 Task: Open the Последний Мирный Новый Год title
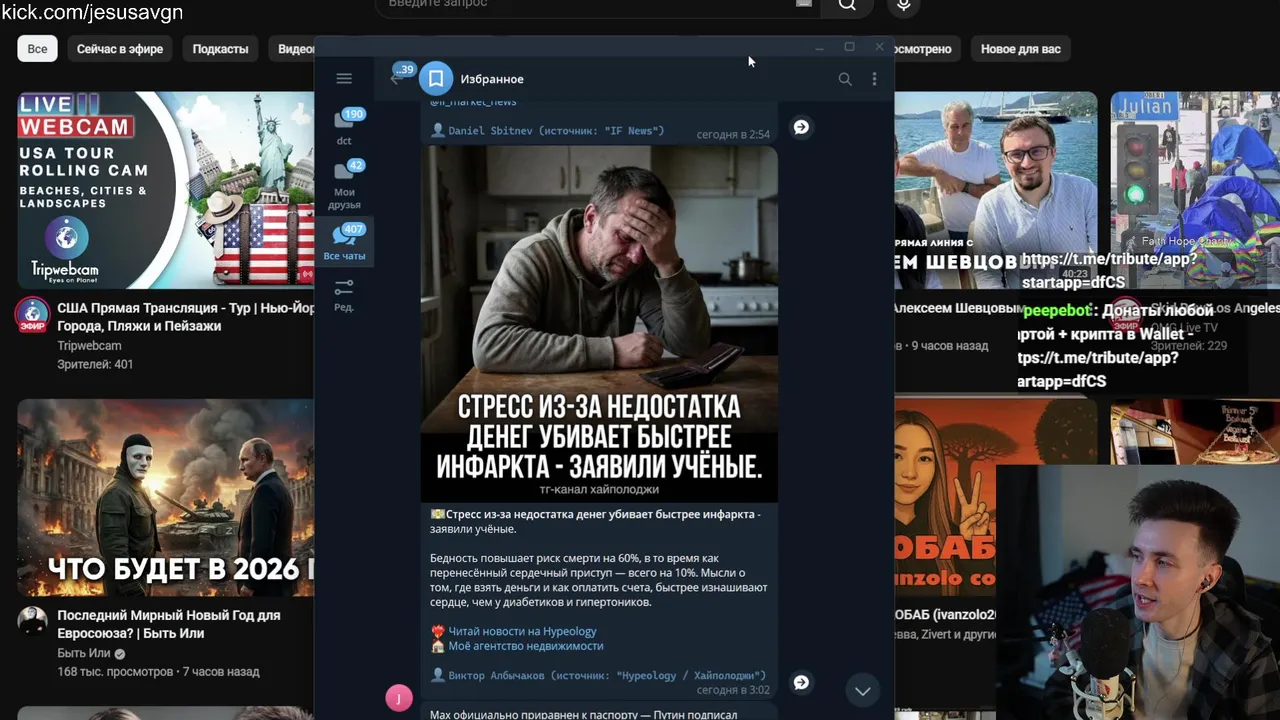[x=169, y=624]
